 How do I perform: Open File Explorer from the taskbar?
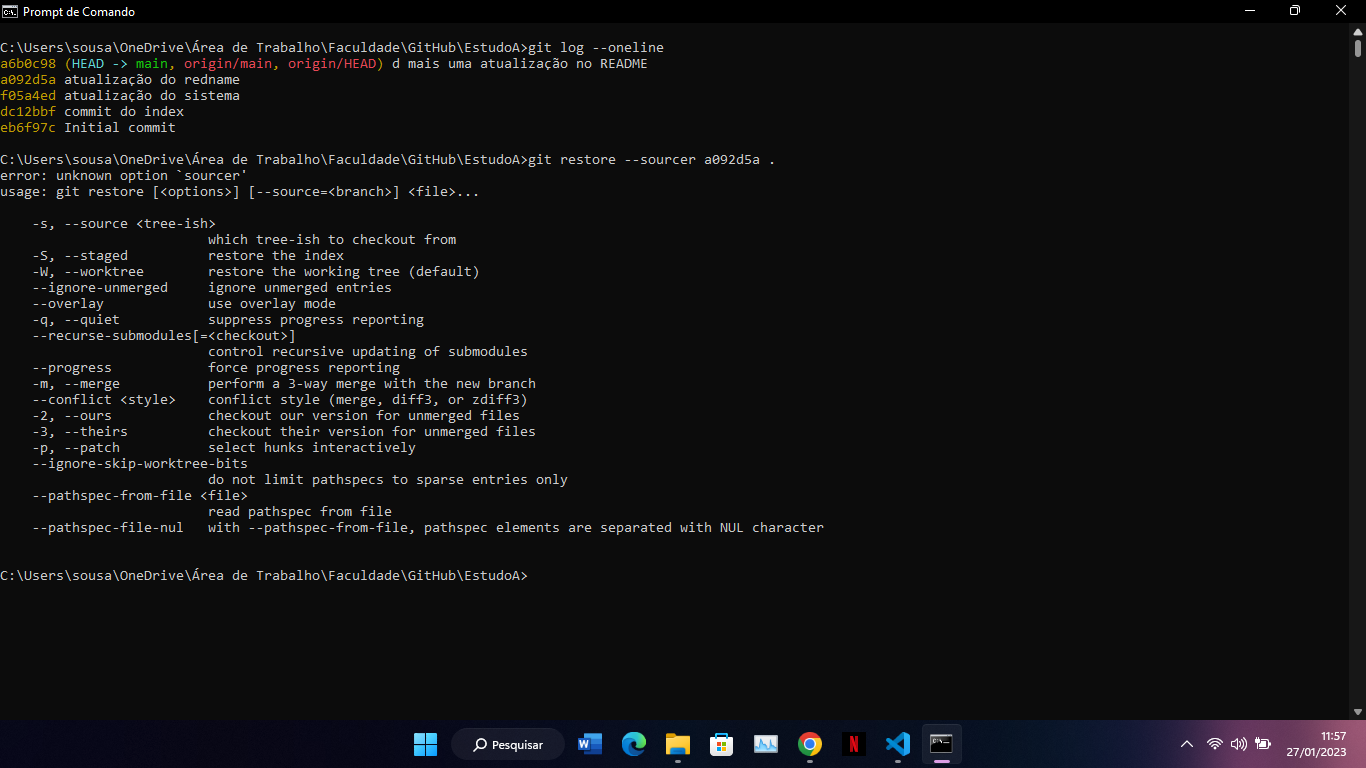pyautogui.click(x=678, y=744)
